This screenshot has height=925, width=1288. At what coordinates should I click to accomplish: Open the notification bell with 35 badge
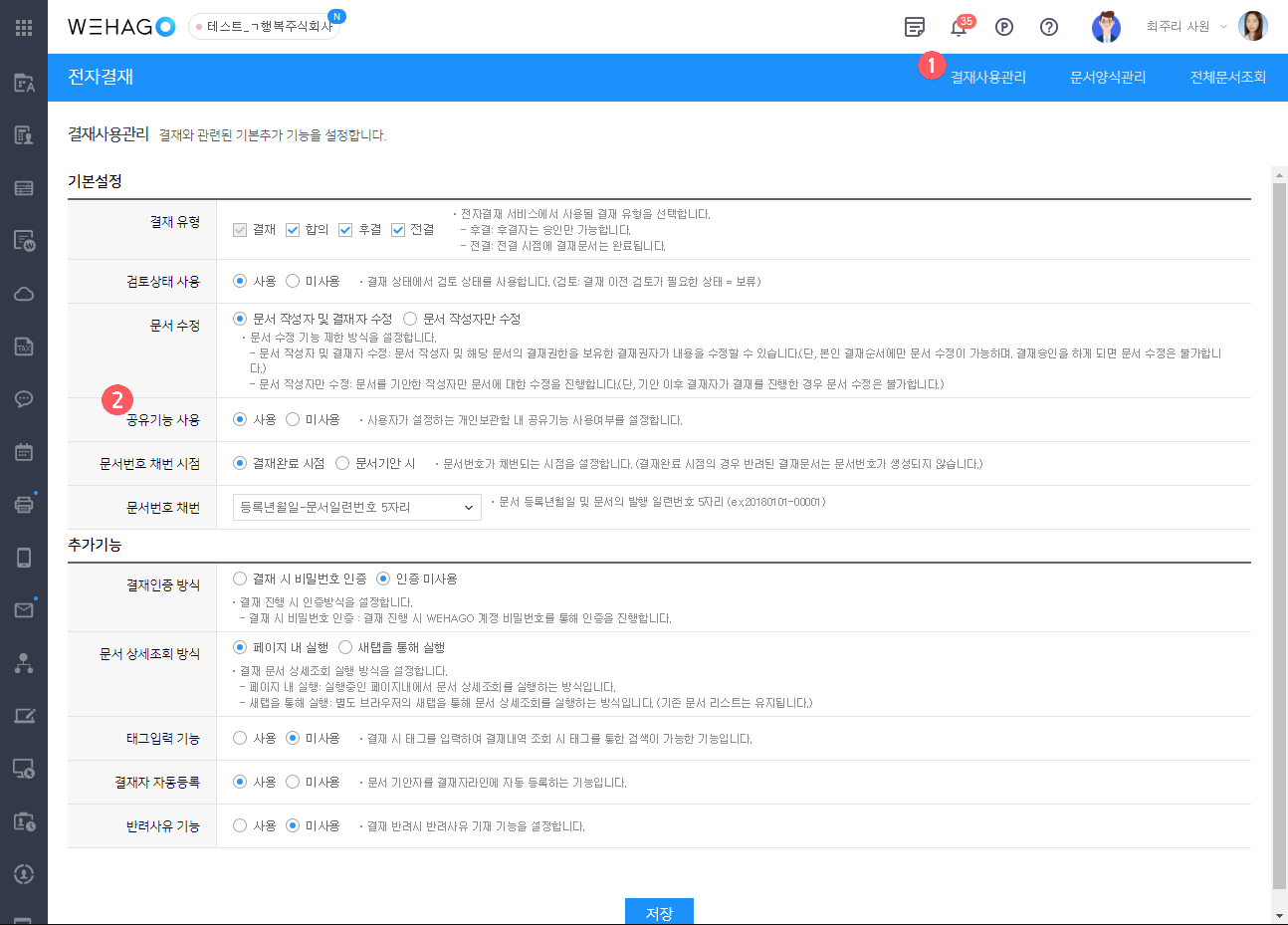pyautogui.click(x=959, y=28)
